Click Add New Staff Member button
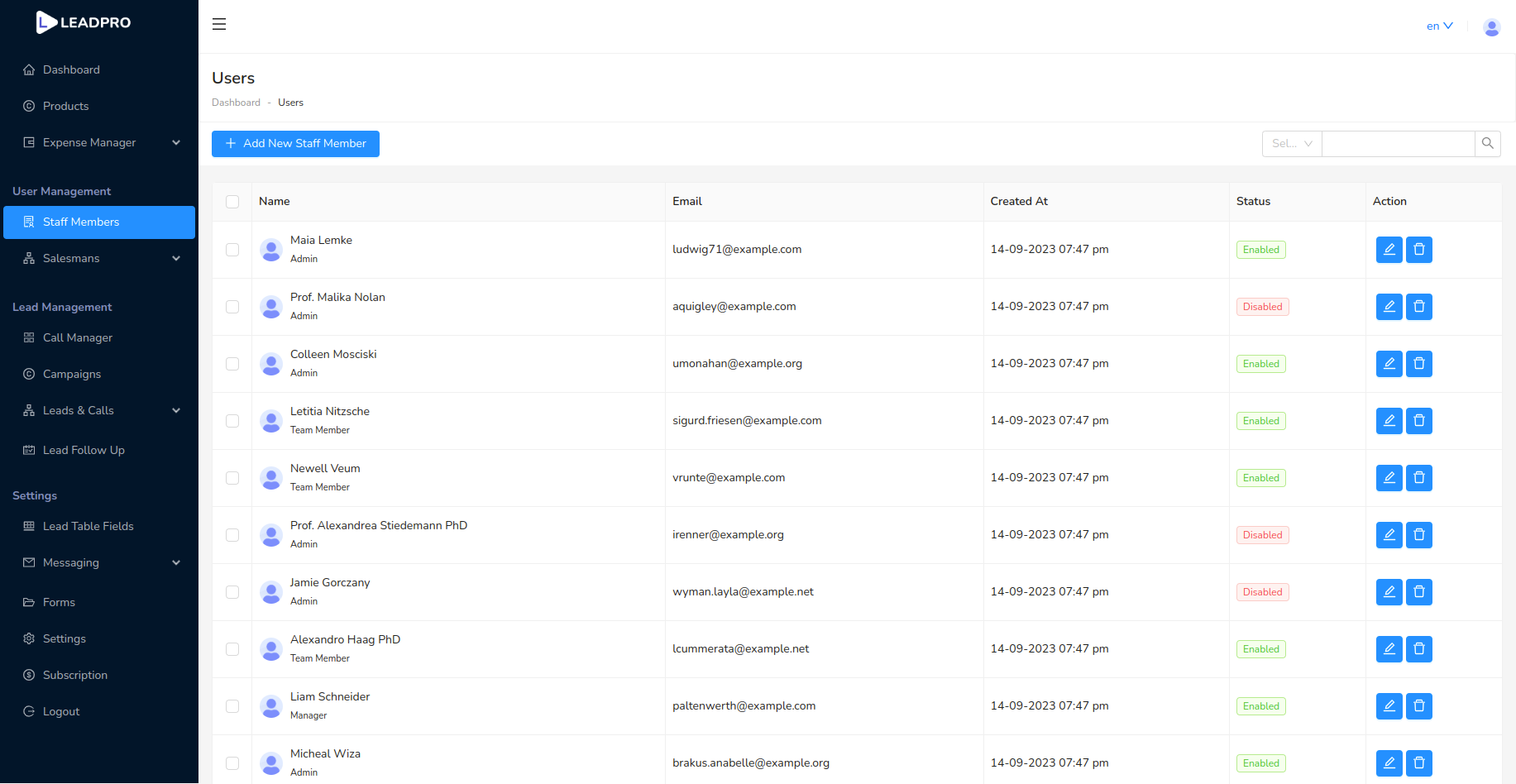 pyautogui.click(x=295, y=144)
